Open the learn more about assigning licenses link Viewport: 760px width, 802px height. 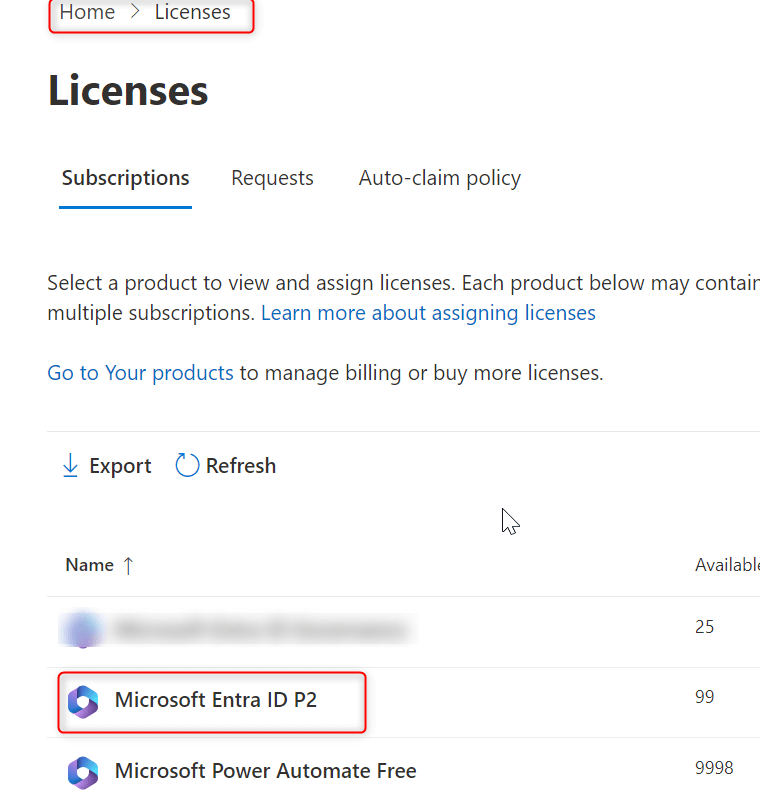429,313
